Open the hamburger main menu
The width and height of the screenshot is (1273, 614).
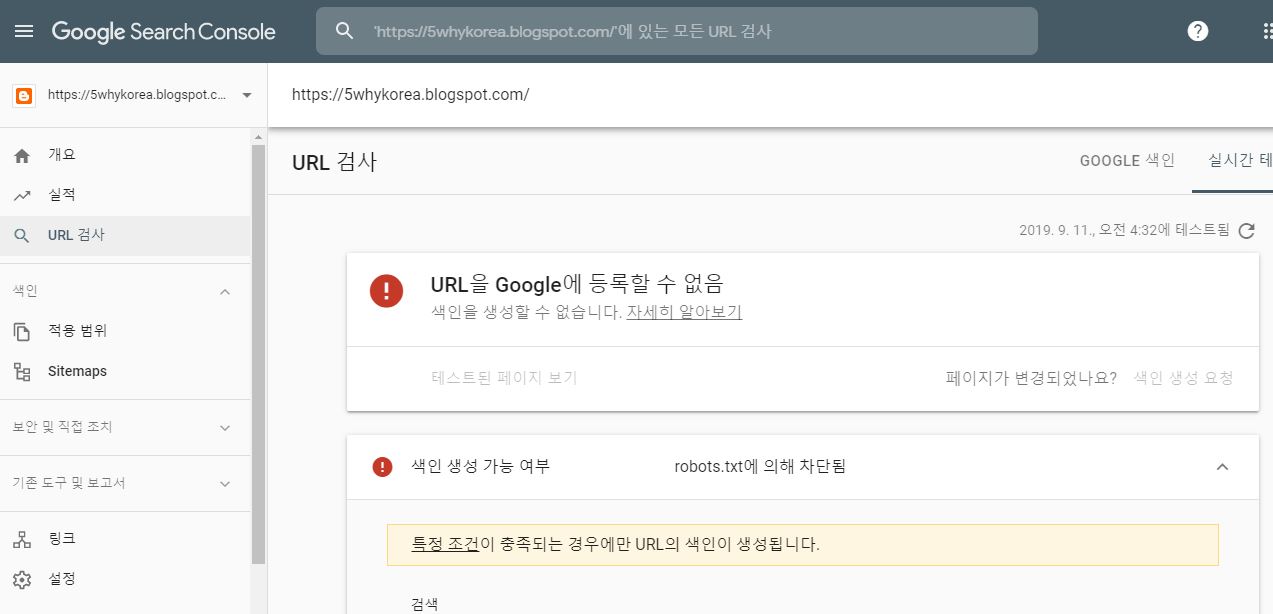[23, 31]
